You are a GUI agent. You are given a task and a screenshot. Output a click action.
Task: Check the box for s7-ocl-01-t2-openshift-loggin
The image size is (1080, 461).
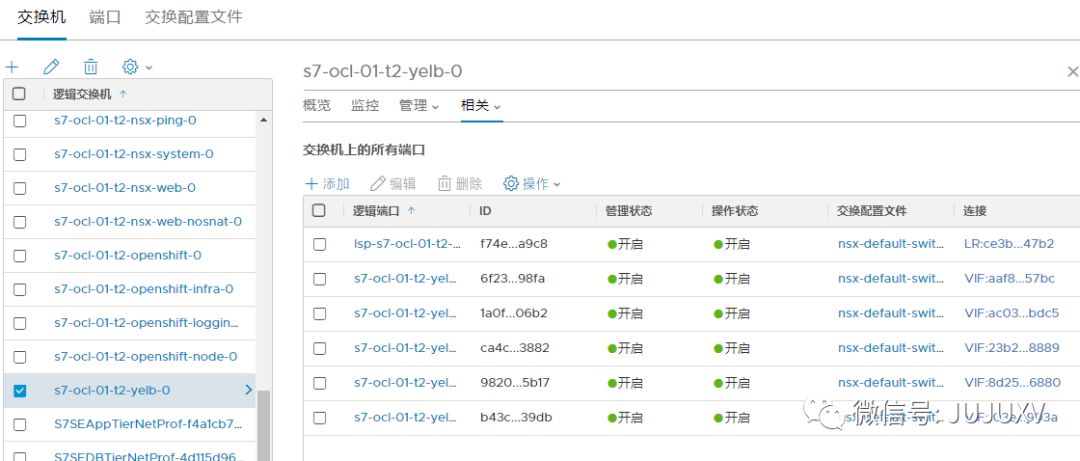click(x=20, y=323)
